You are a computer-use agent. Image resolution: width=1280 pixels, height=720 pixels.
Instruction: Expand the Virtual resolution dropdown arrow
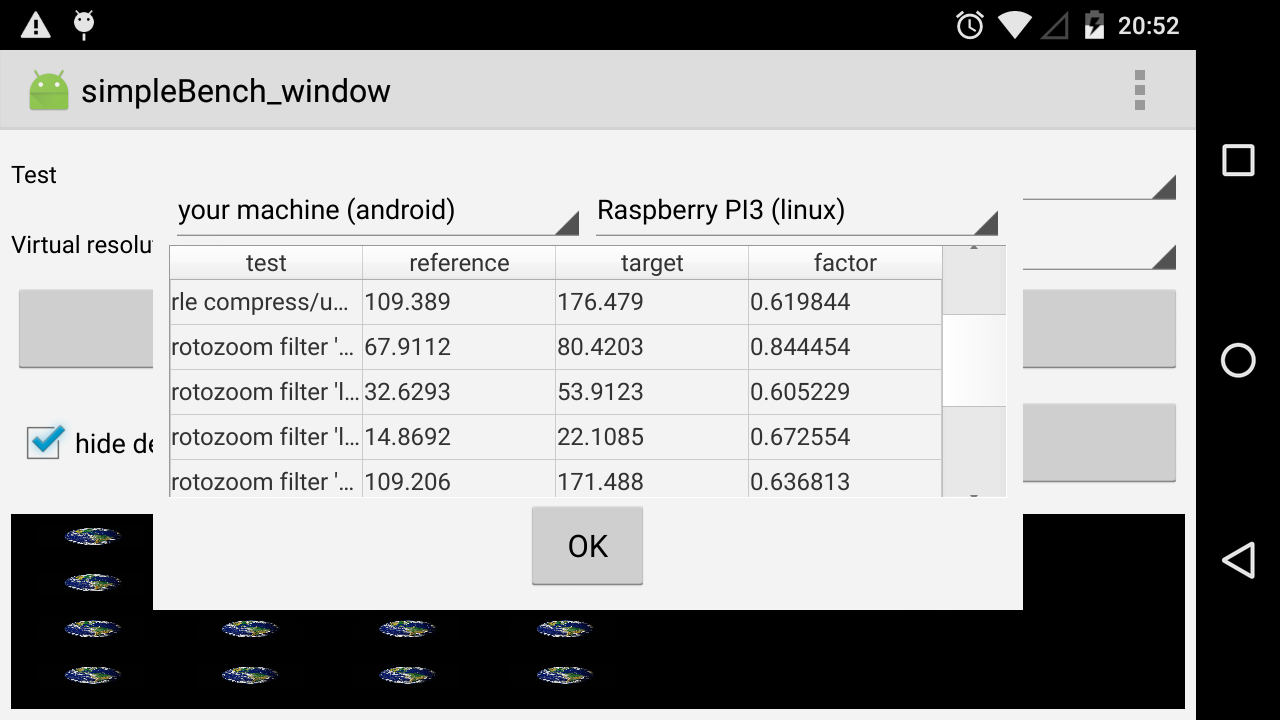[1163, 257]
